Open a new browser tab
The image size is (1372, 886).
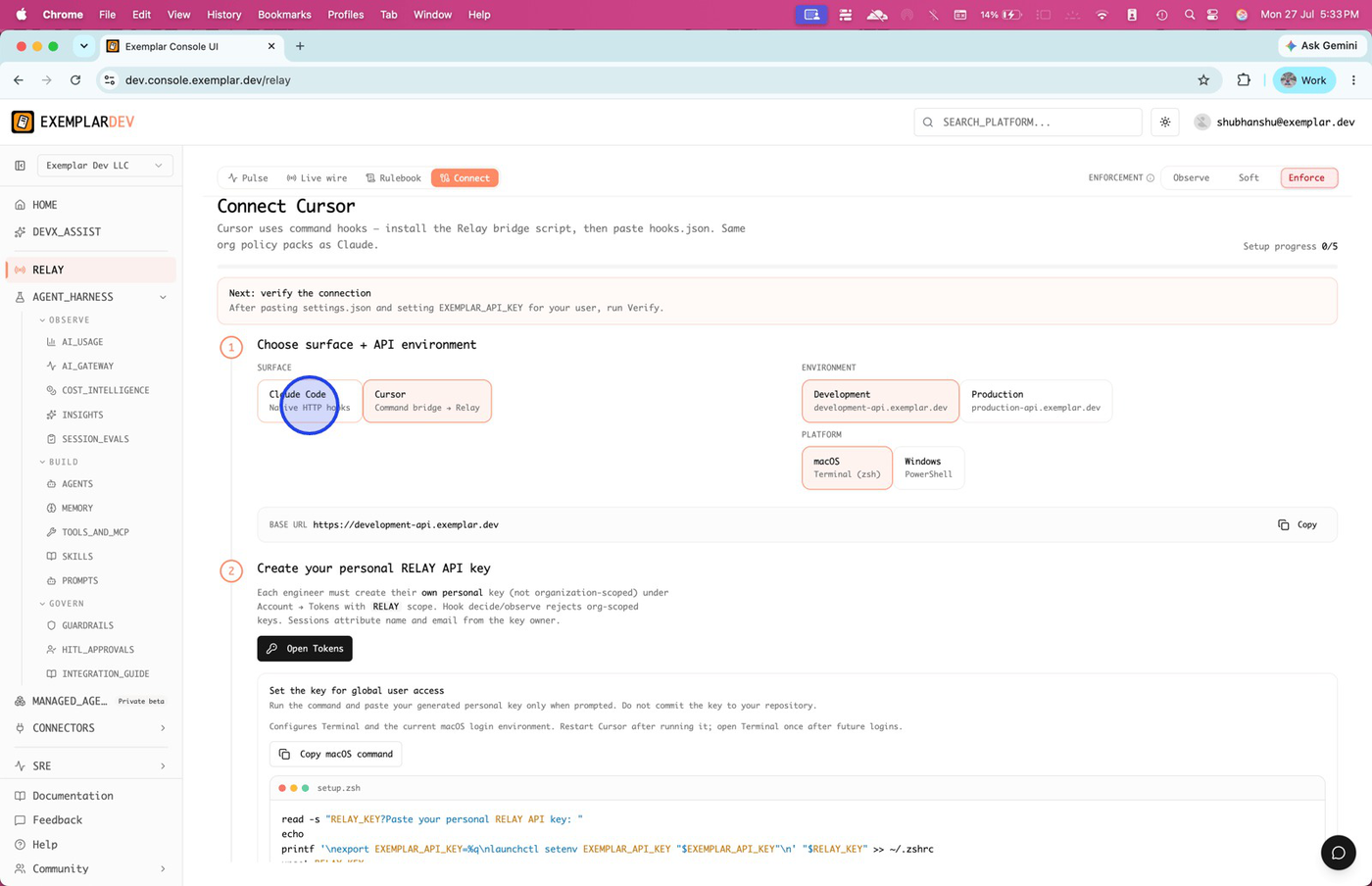[x=300, y=46]
